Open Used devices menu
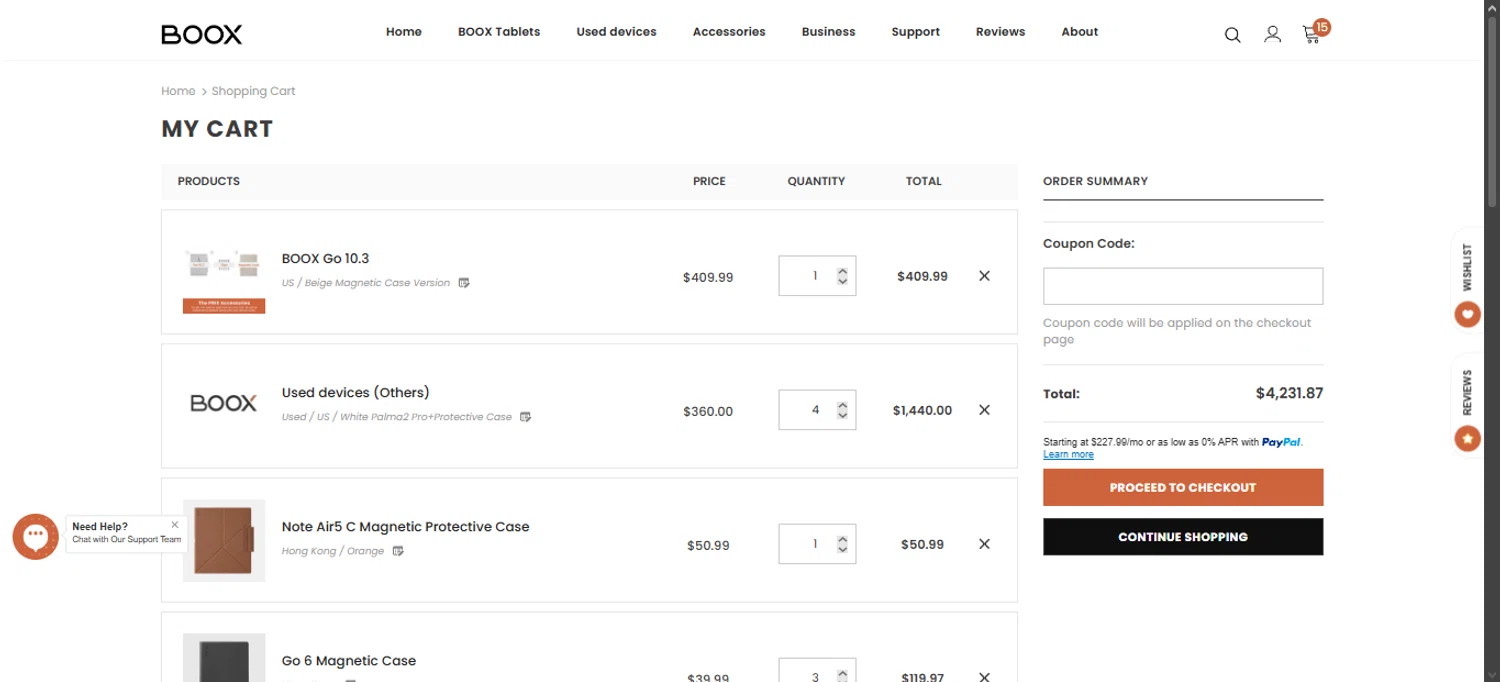Image resolution: width=1500 pixels, height=682 pixels. point(616,32)
